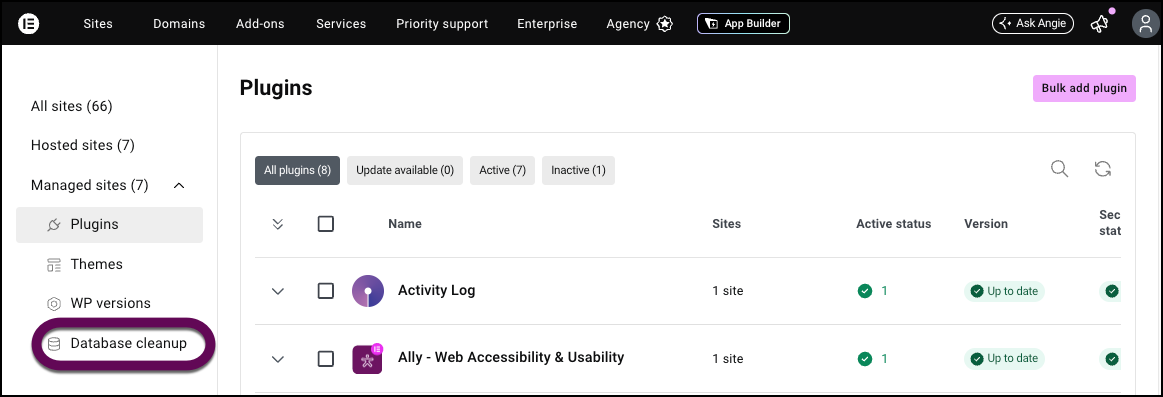Click the Name column header
The height and width of the screenshot is (397, 1163).
coord(405,223)
